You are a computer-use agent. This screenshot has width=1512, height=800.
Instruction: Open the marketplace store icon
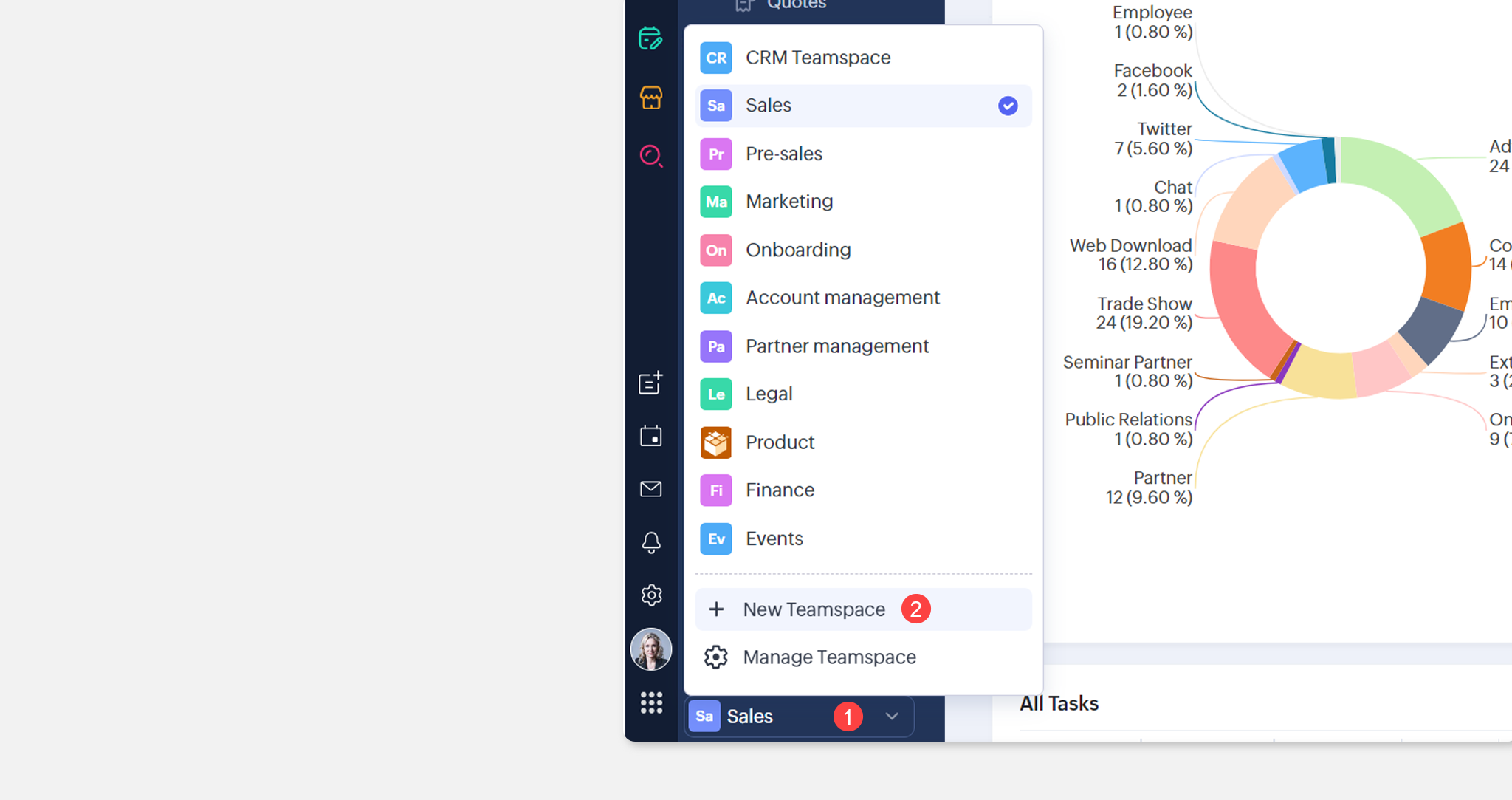pyautogui.click(x=650, y=98)
